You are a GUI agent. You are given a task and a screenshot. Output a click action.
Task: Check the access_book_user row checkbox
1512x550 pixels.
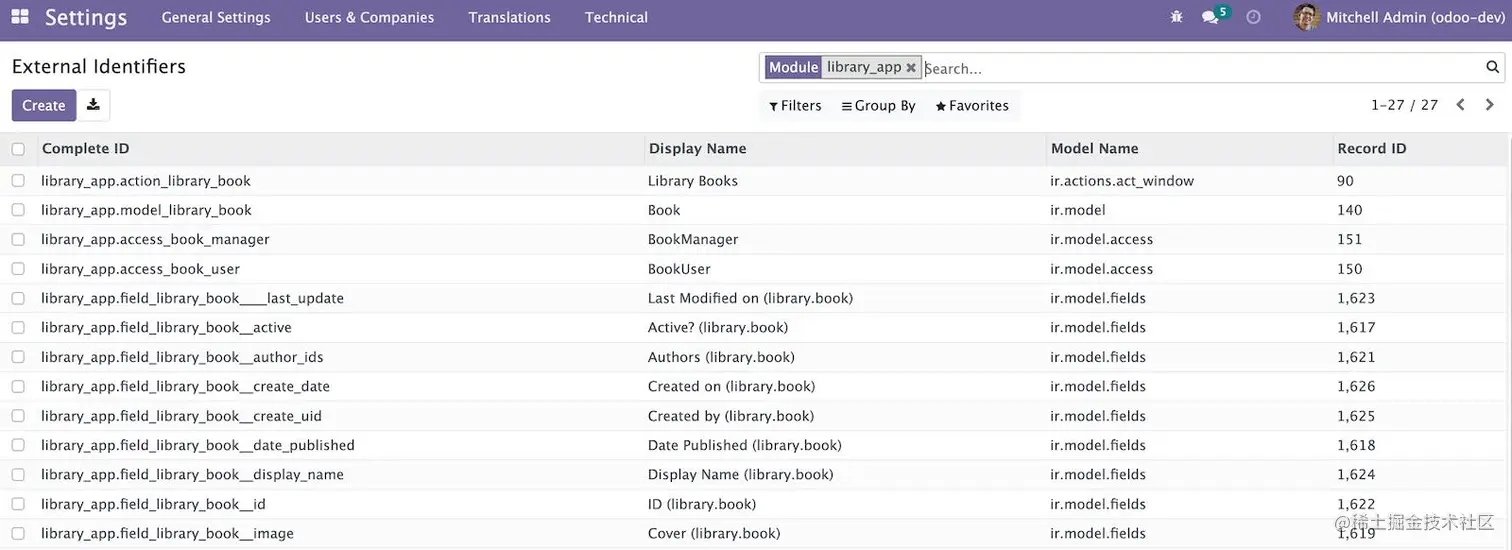pyautogui.click(x=18, y=269)
